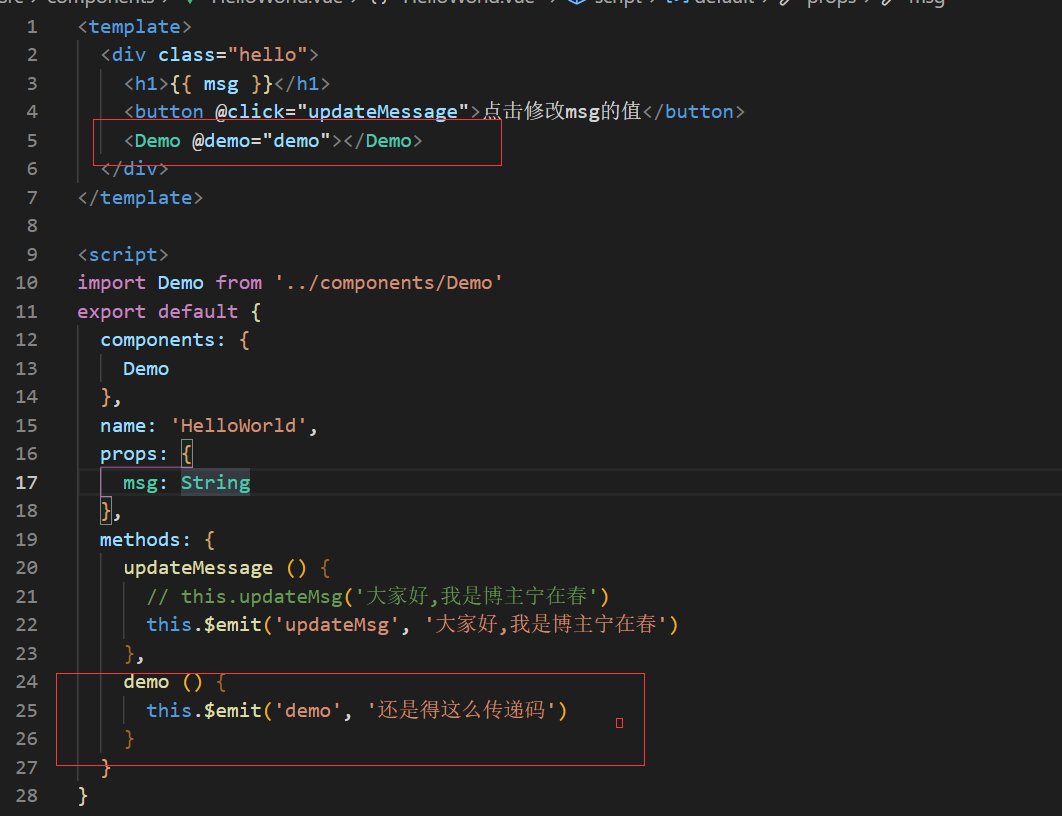Click line number 5 in the gutter

pyautogui.click(x=32, y=141)
